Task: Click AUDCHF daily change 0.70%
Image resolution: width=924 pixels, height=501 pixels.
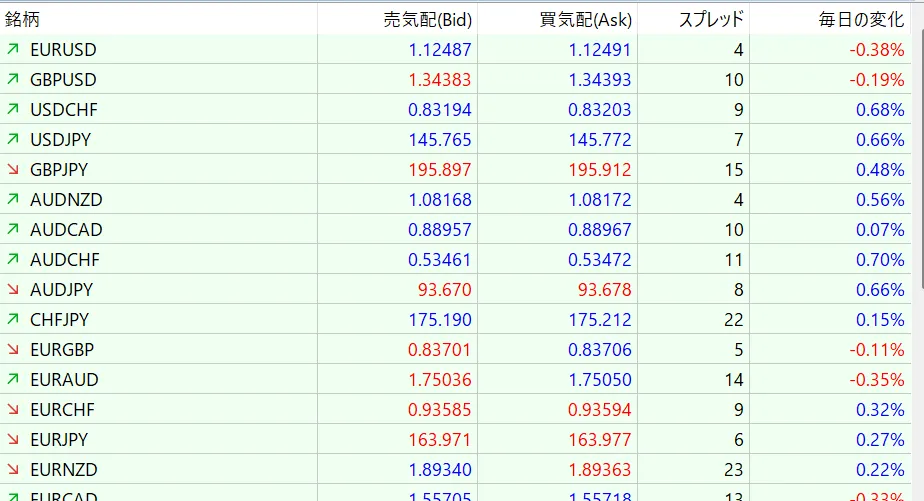Action: click(x=880, y=259)
